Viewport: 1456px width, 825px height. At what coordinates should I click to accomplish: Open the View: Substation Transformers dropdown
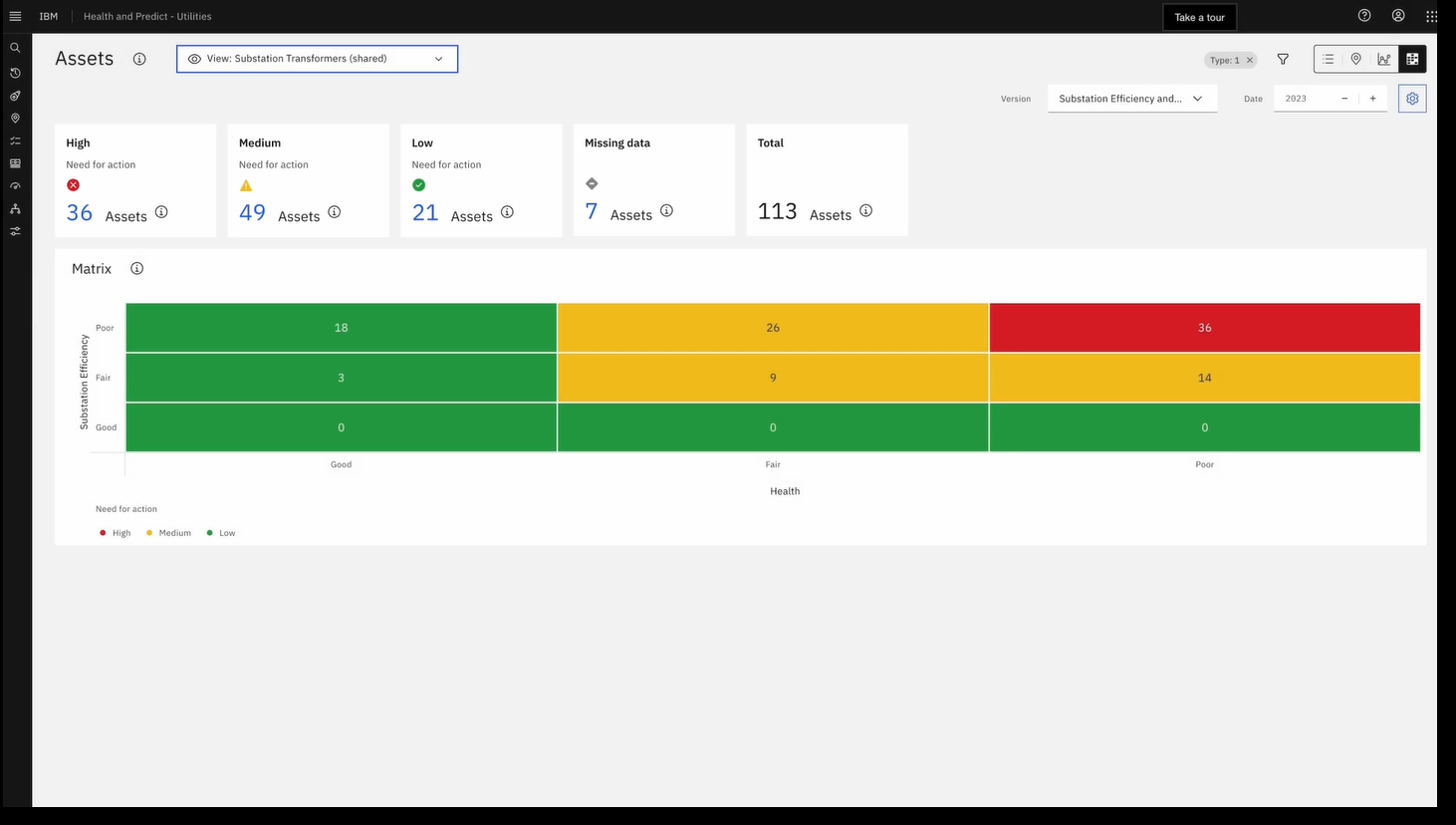317,59
